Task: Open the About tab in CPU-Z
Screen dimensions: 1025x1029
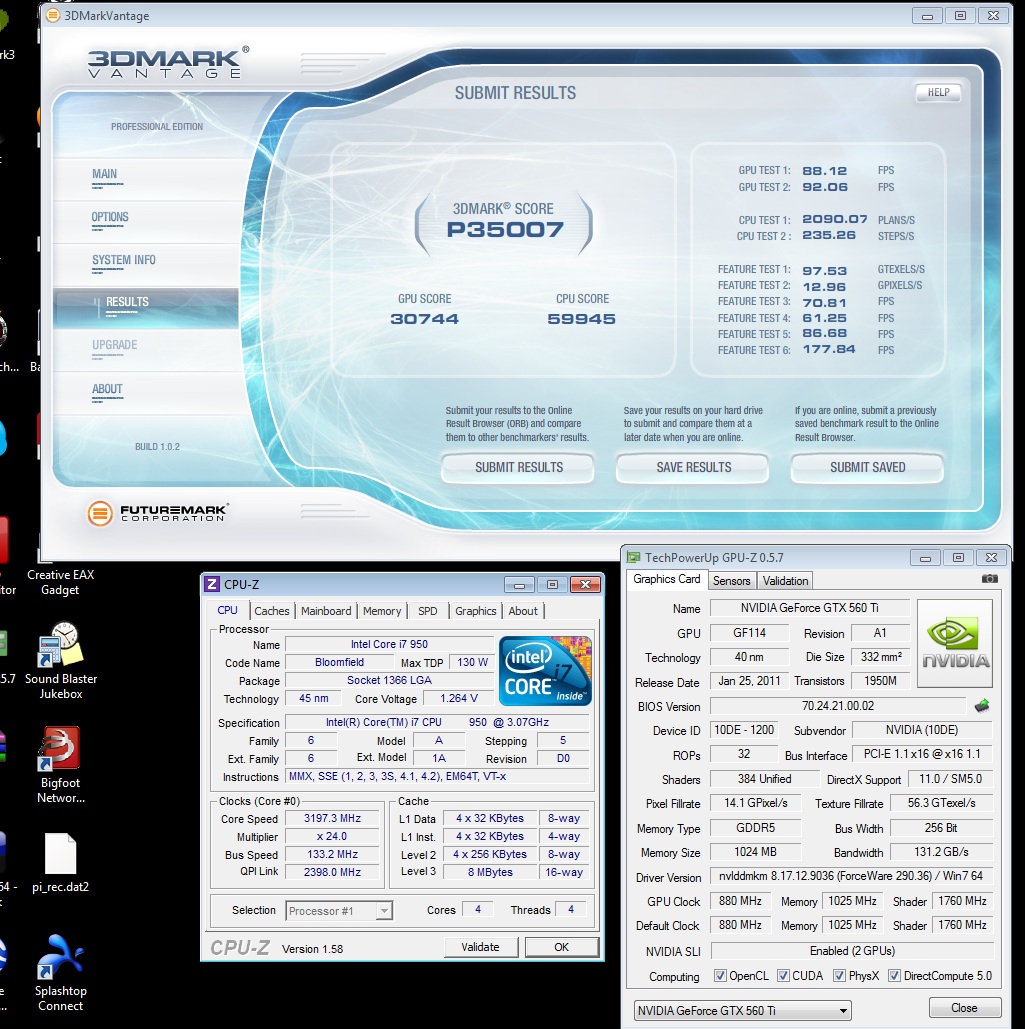Action: tap(523, 611)
